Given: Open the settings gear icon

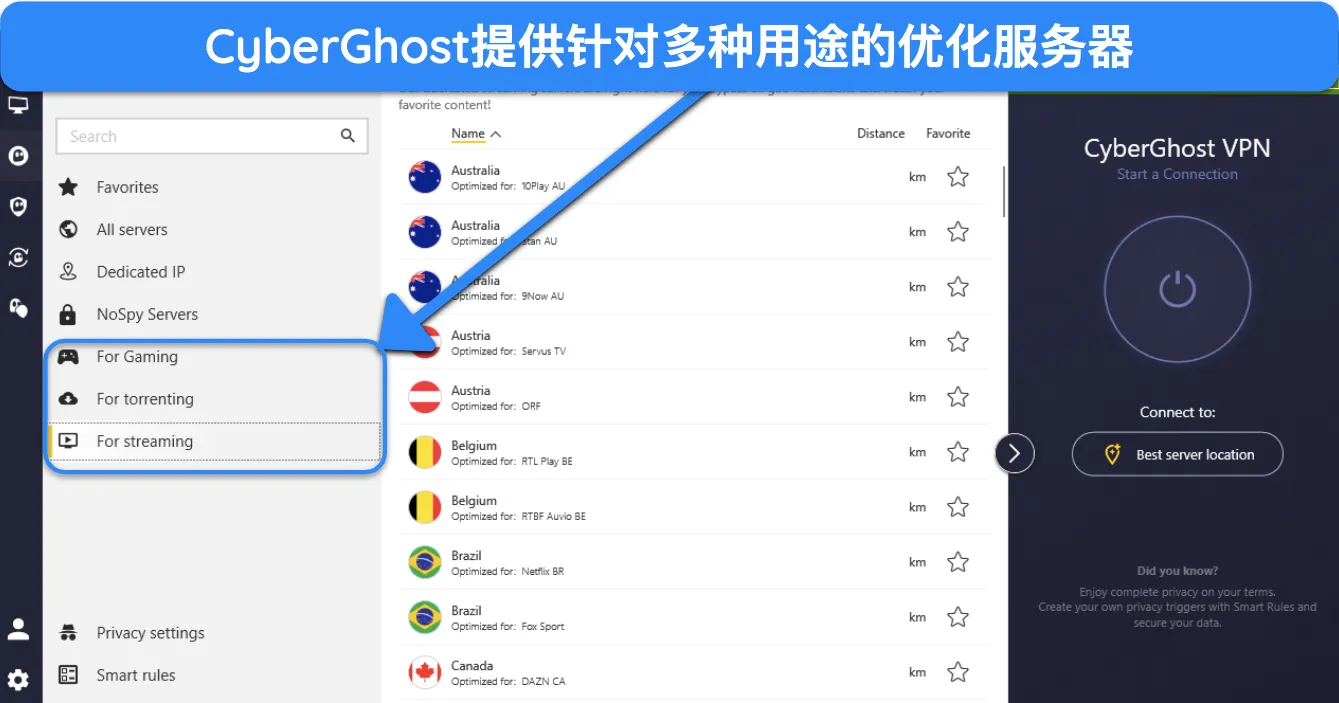Looking at the screenshot, I should (19, 680).
